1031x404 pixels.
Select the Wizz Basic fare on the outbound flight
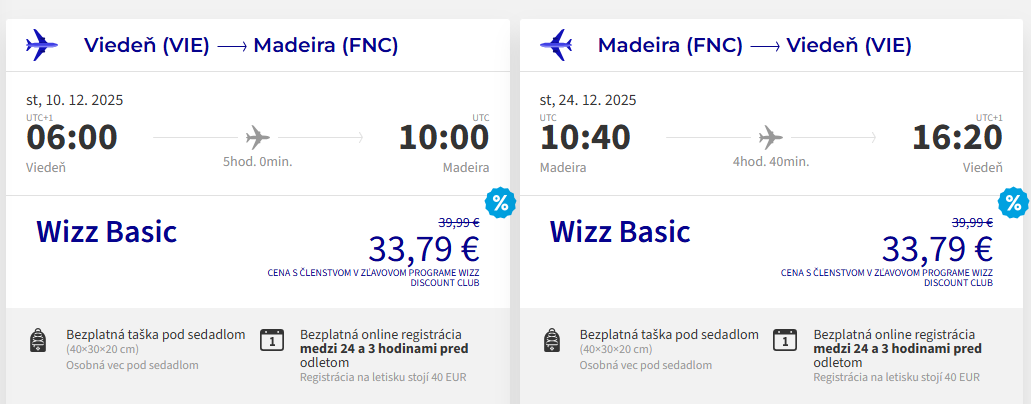[107, 232]
